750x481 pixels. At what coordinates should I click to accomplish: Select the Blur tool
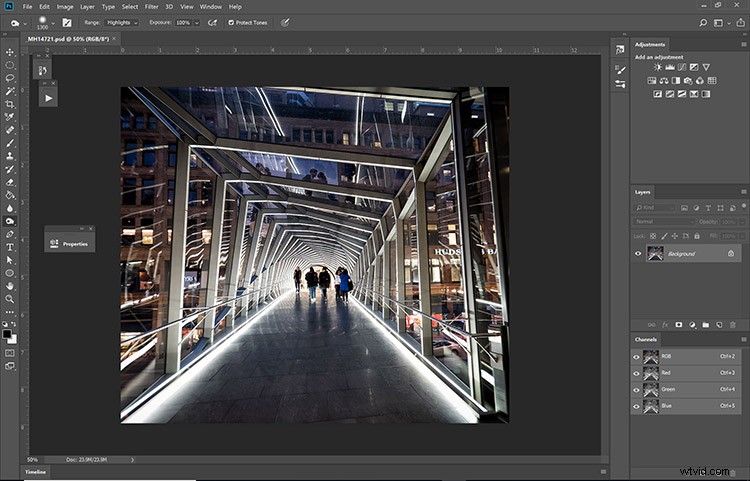click(x=10, y=208)
